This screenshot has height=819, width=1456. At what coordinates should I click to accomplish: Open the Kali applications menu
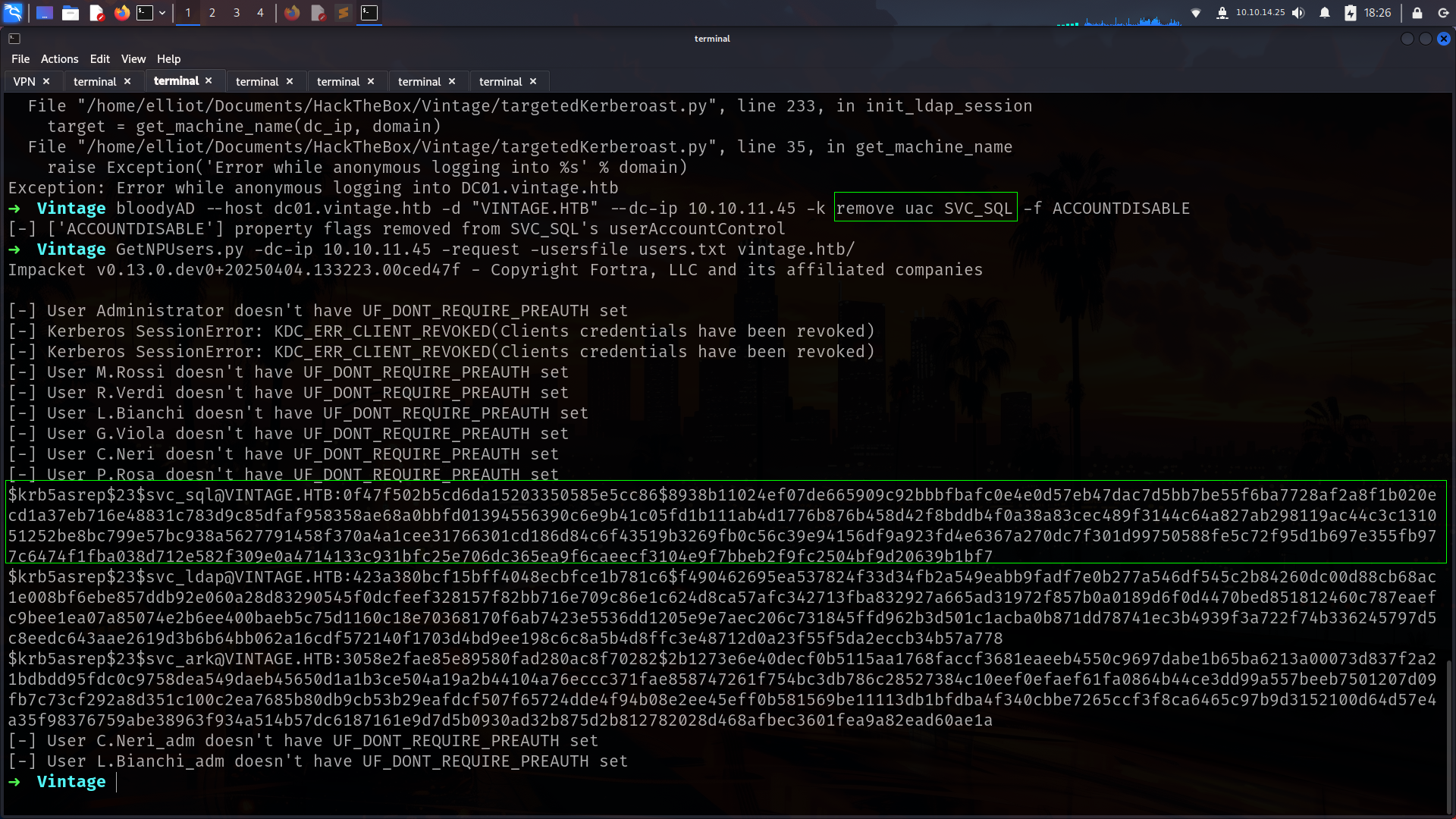click(13, 12)
